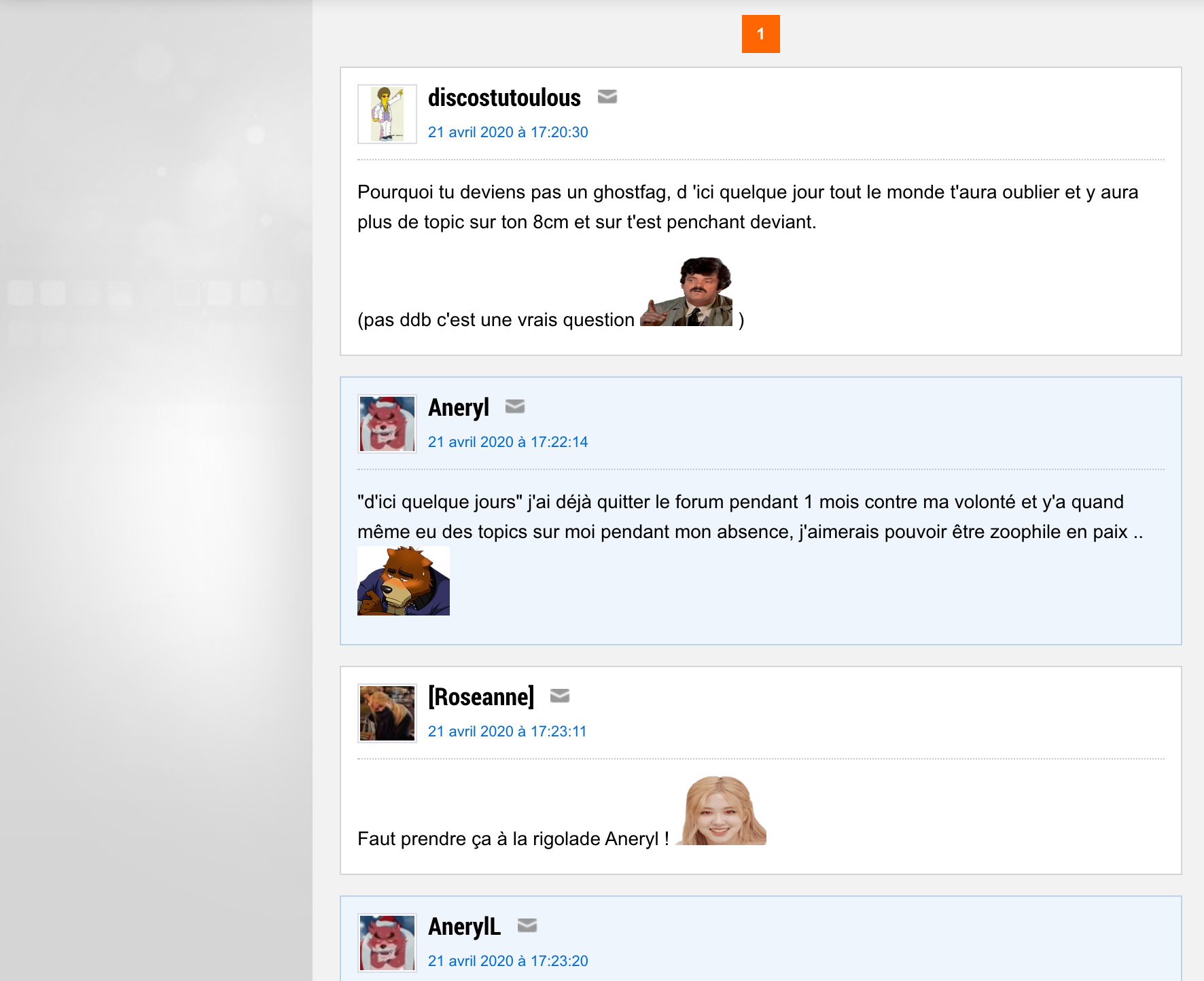
Task: Open Aneryl's red bear avatar
Action: 387,424
